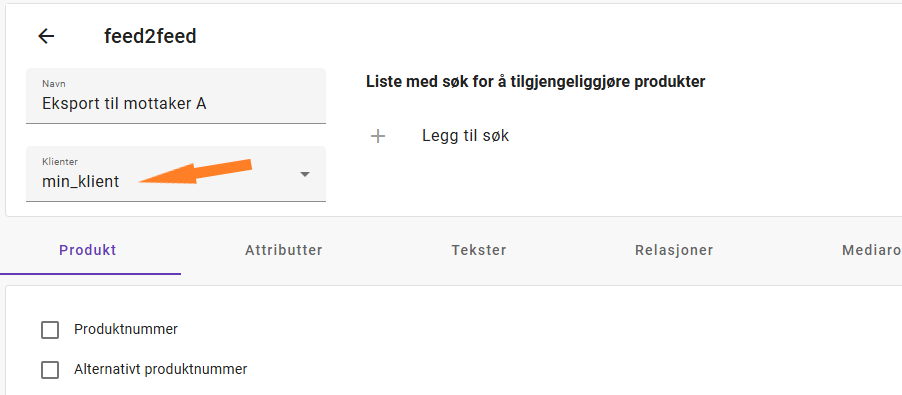Viewport: 902px width, 395px height.
Task: Open the Klienter dropdown arrow
Action: coord(305,174)
